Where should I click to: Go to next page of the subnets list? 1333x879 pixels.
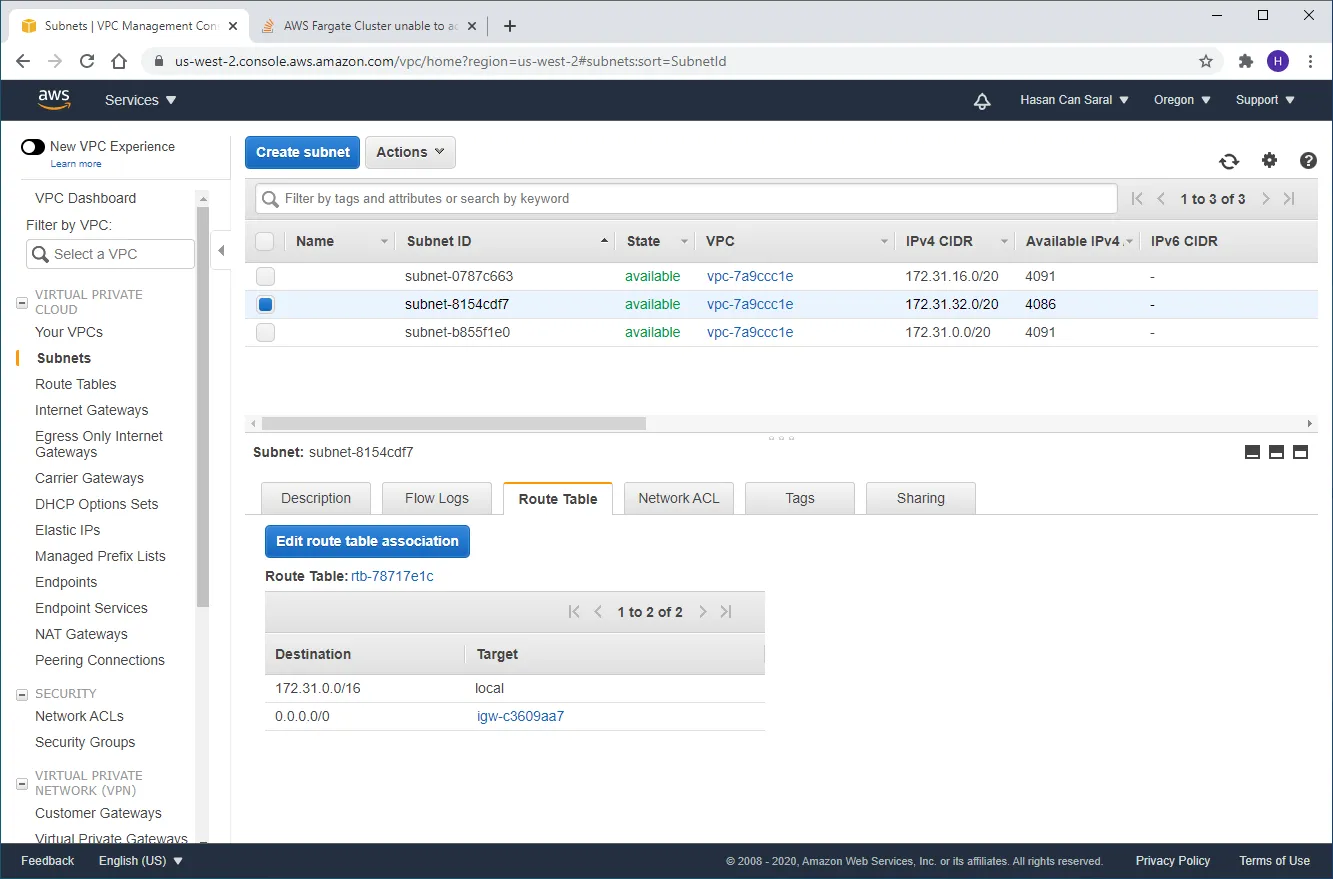tap(1265, 199)
